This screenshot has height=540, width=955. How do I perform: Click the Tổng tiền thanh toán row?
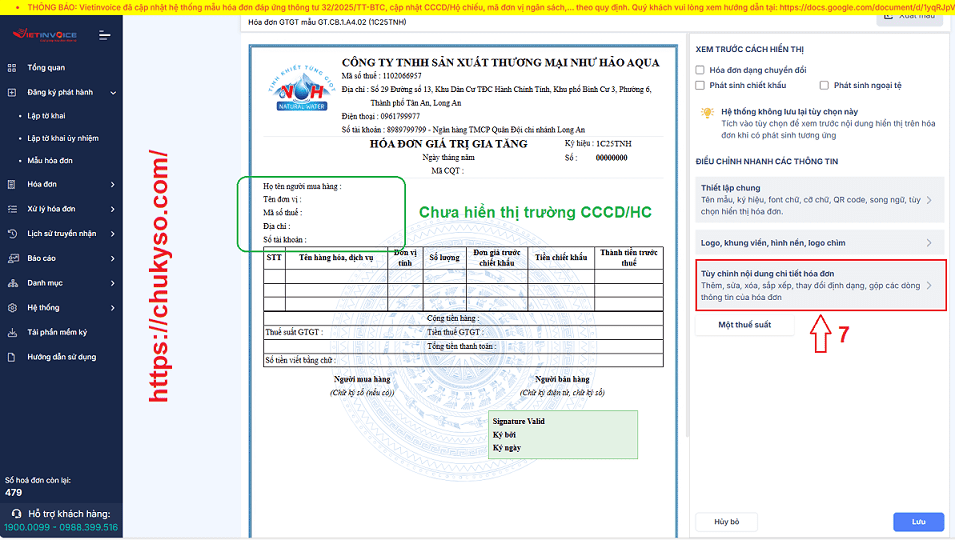click(463, 346)
